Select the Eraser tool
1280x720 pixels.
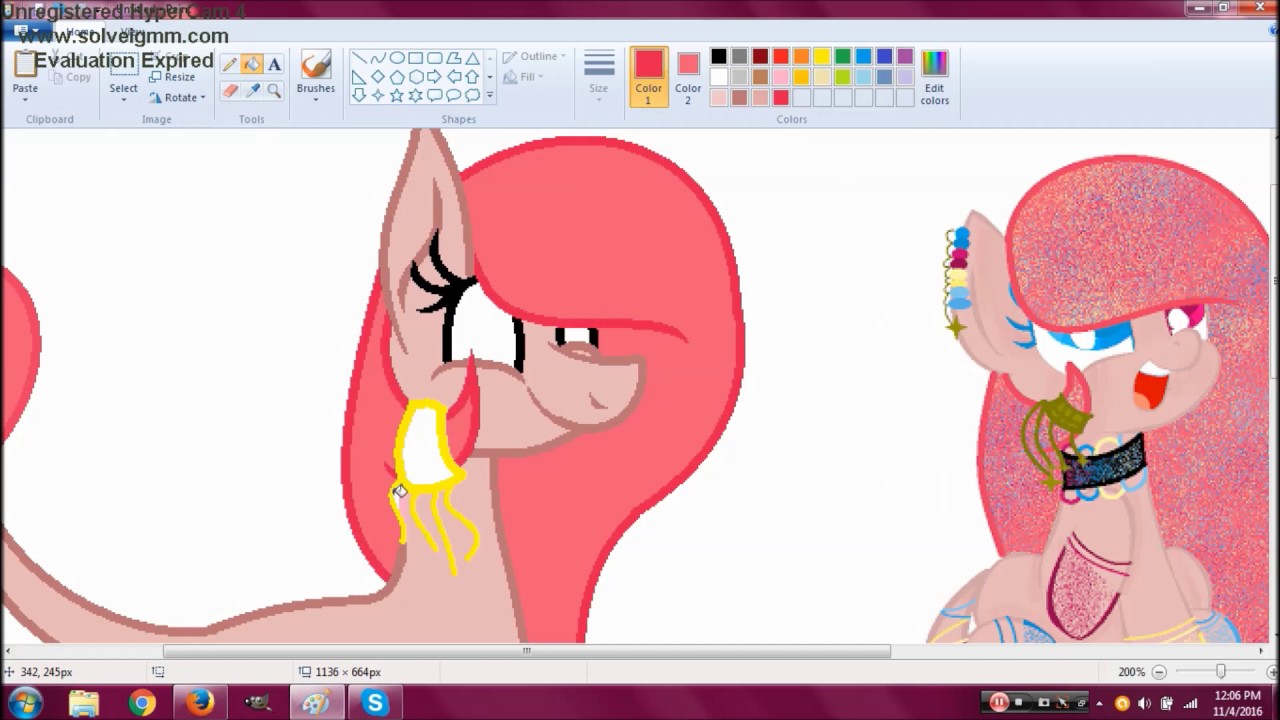tap(230, 91)
